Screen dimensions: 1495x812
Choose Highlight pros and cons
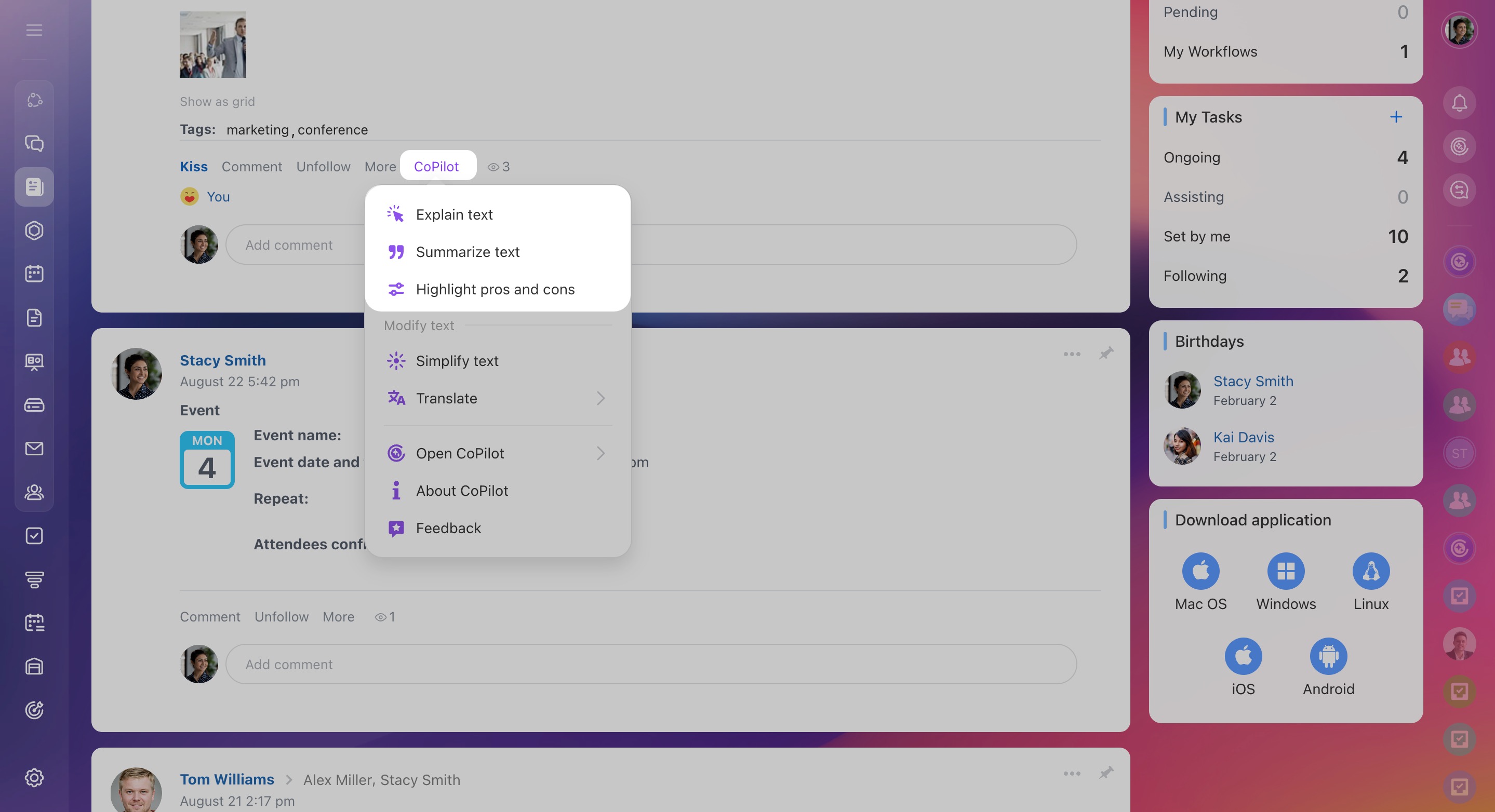click(495, 289)
